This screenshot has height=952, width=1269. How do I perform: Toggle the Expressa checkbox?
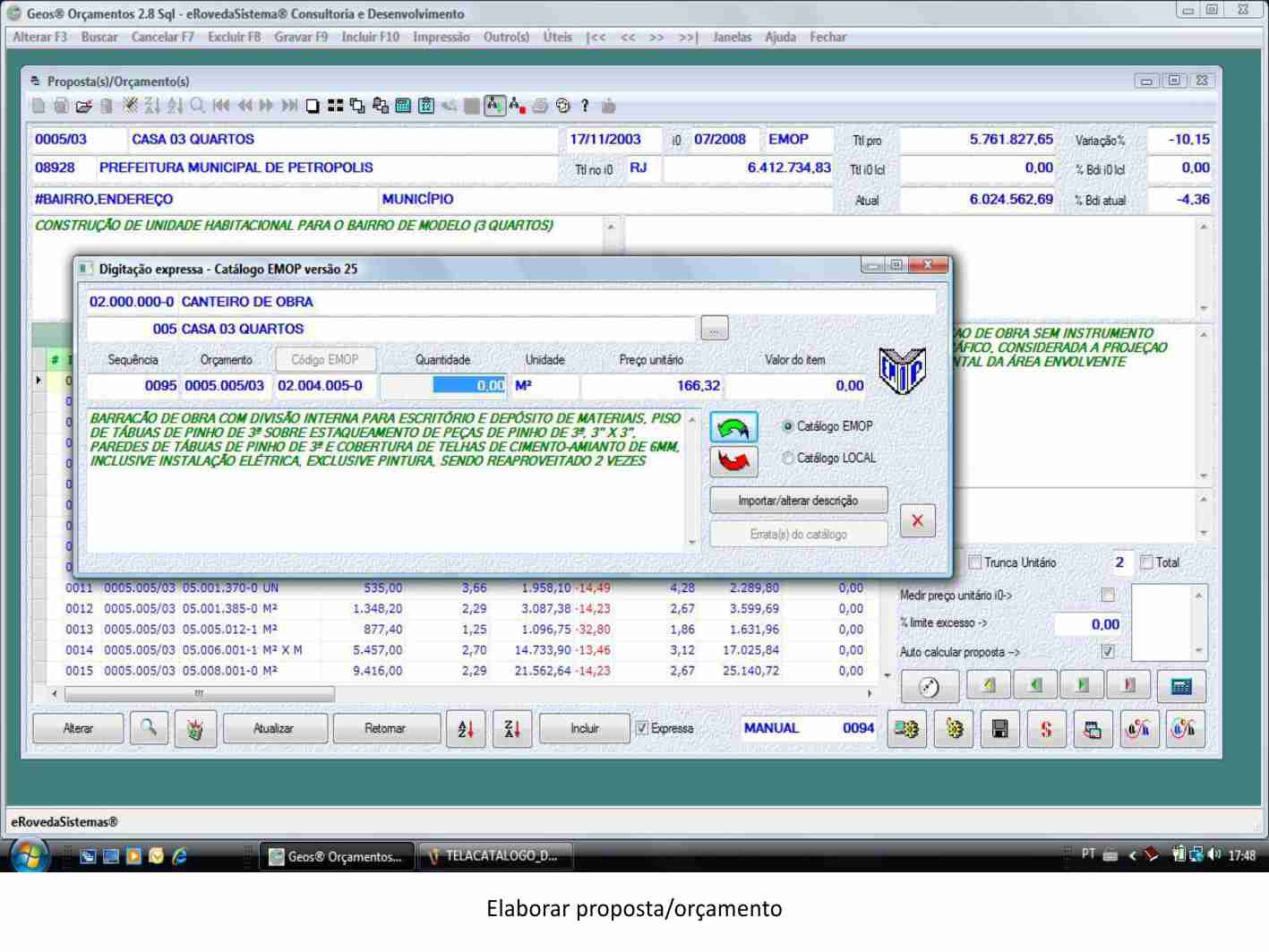pos(642,728)
